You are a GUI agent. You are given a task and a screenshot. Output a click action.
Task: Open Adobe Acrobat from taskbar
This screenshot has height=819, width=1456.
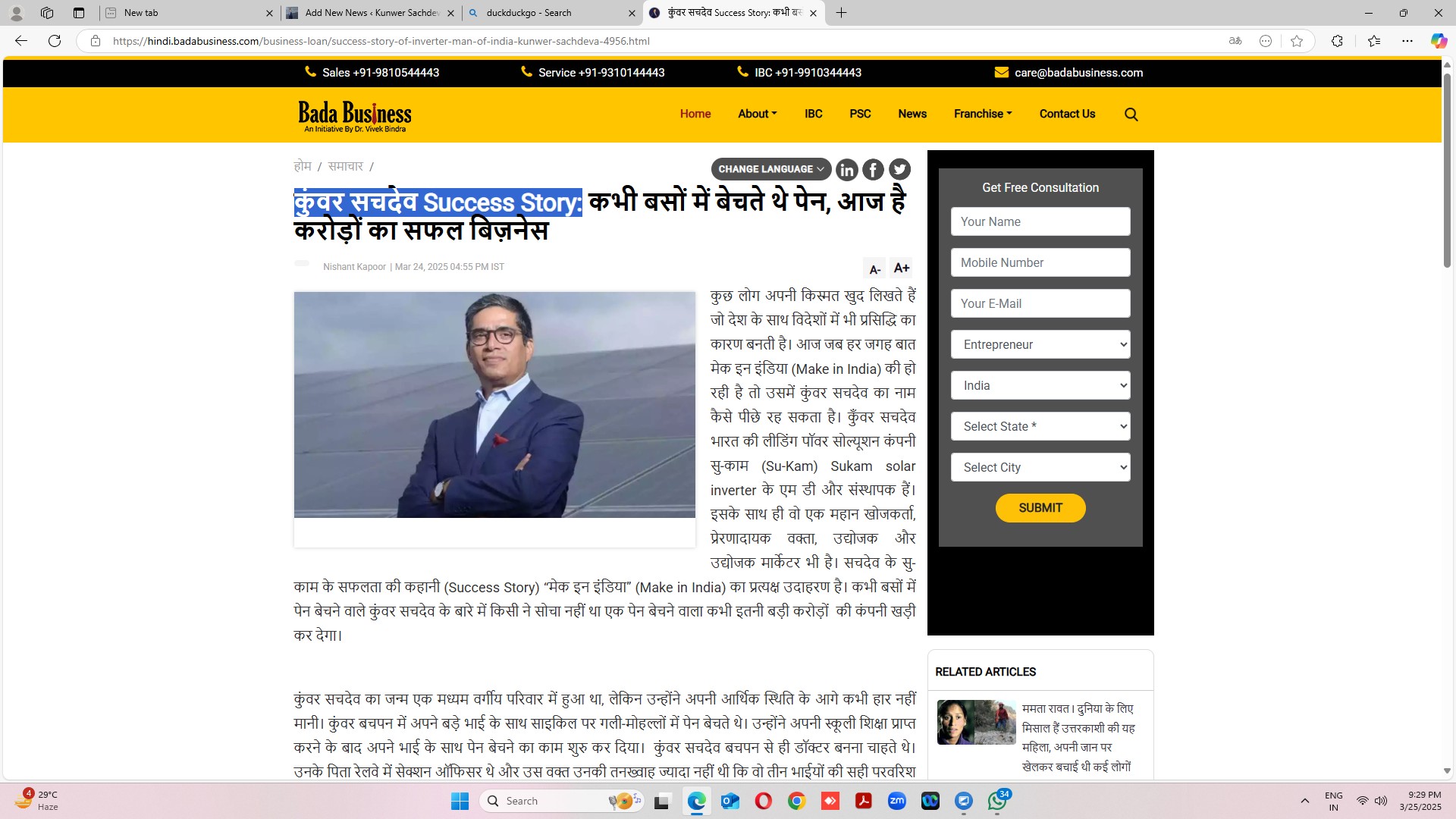click(x=863, y=802)
